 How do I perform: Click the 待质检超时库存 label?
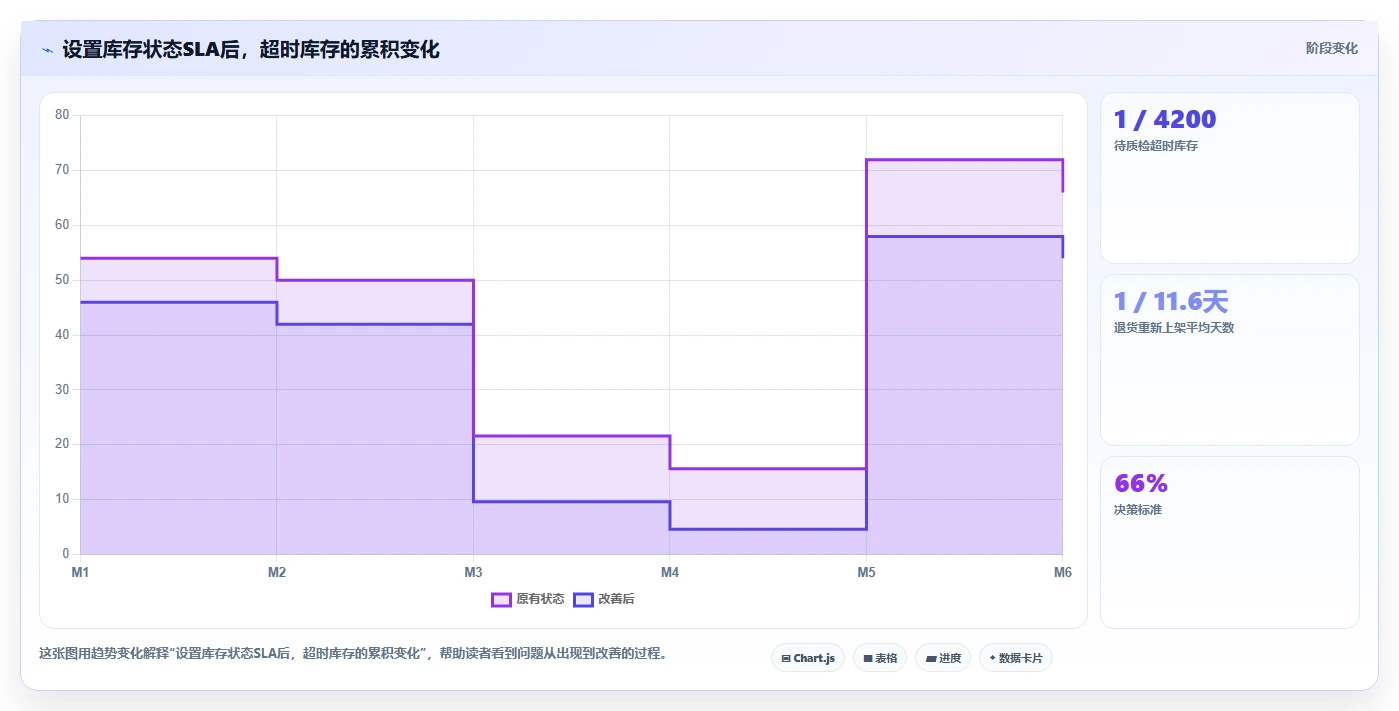[x=1155, y=146]
